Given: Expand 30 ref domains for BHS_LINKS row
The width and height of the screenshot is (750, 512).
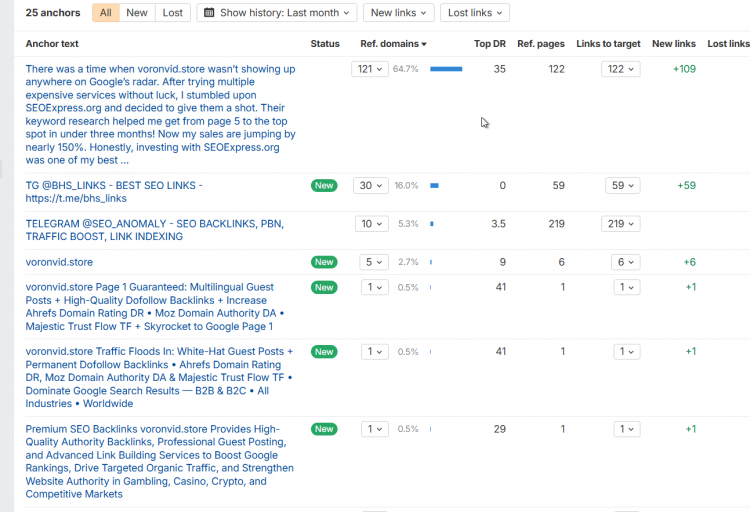Looking at the screenshot, I should click(371, 186).
